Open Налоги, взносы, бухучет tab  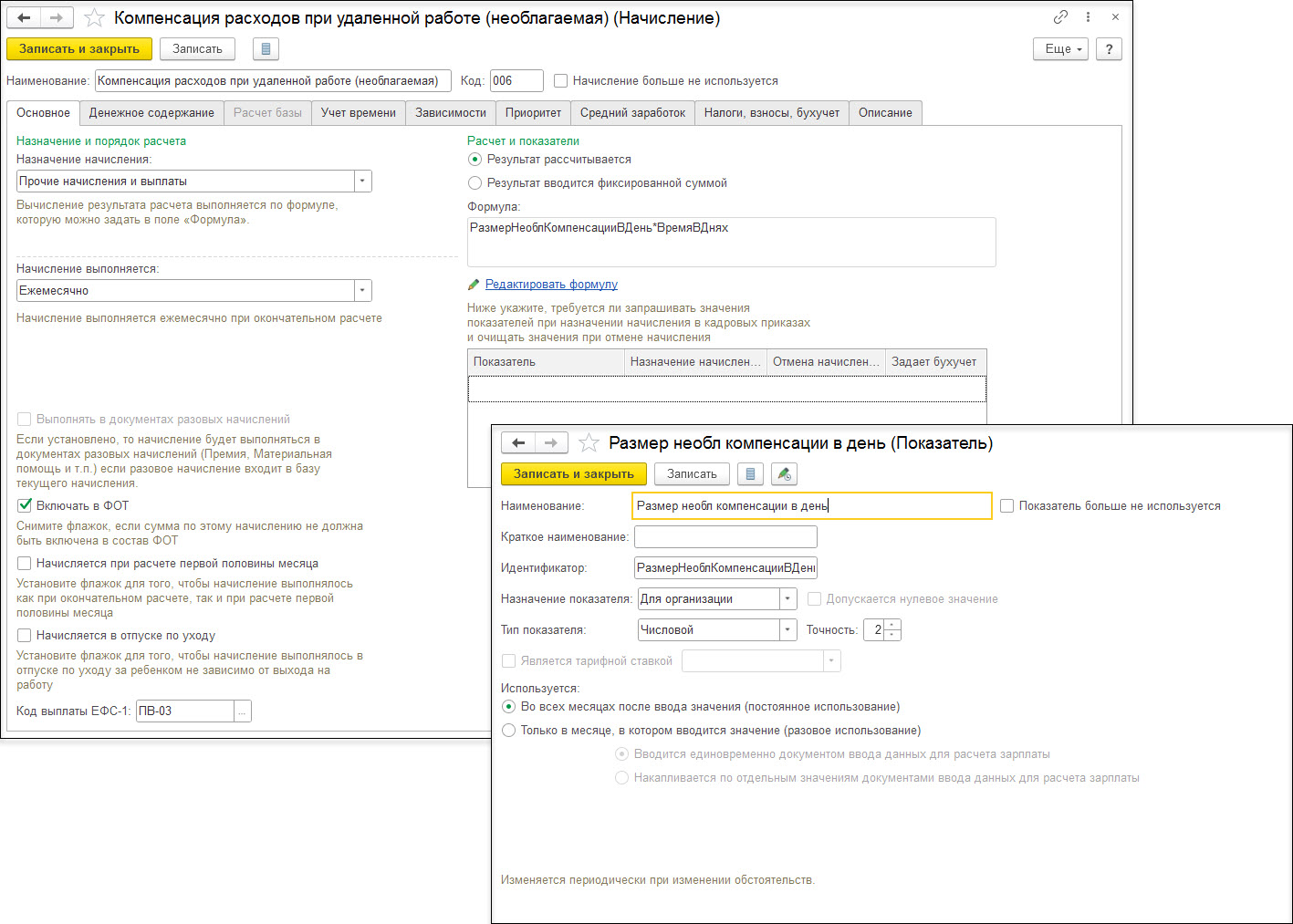pyautogui.click(x=772, y=113)
